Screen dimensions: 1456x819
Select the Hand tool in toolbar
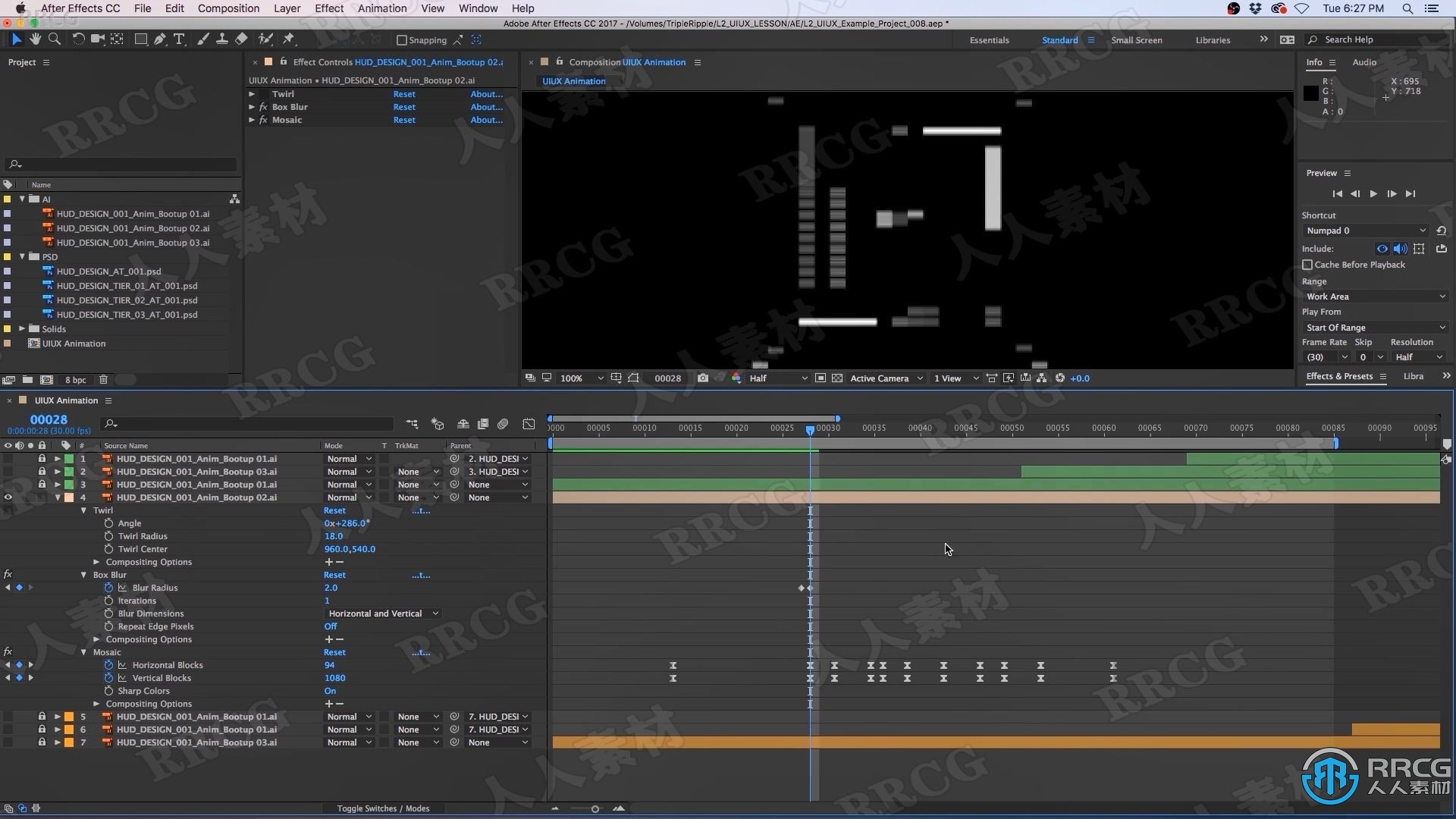(35, 40)
